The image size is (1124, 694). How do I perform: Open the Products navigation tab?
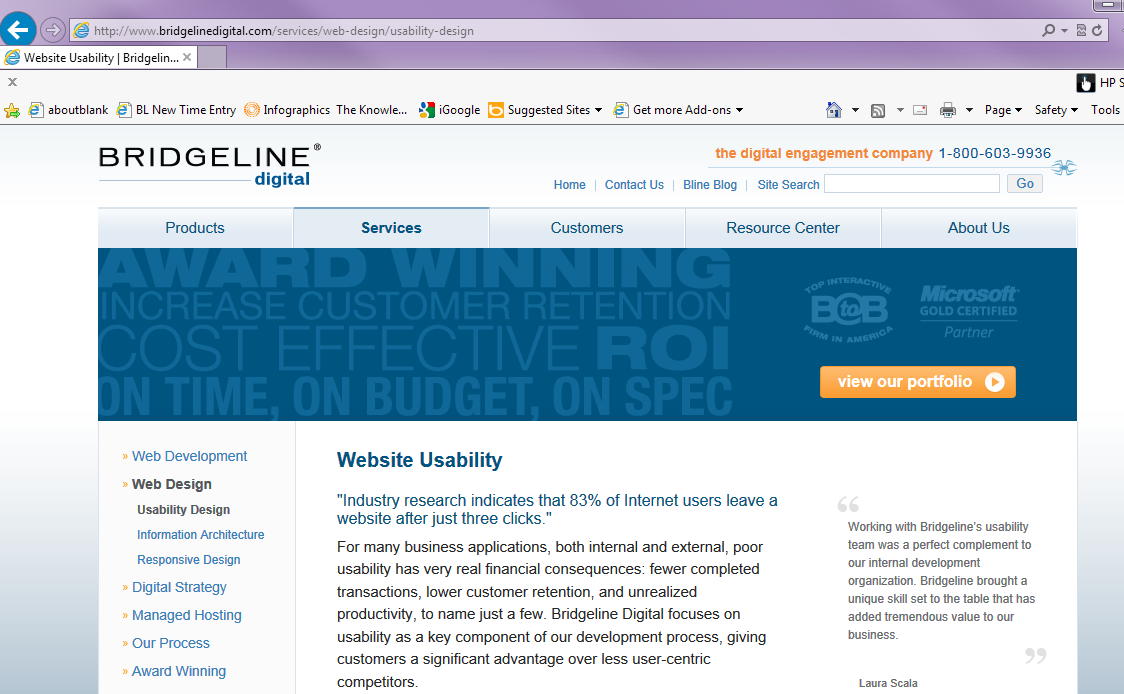click(x=195, y=228)
